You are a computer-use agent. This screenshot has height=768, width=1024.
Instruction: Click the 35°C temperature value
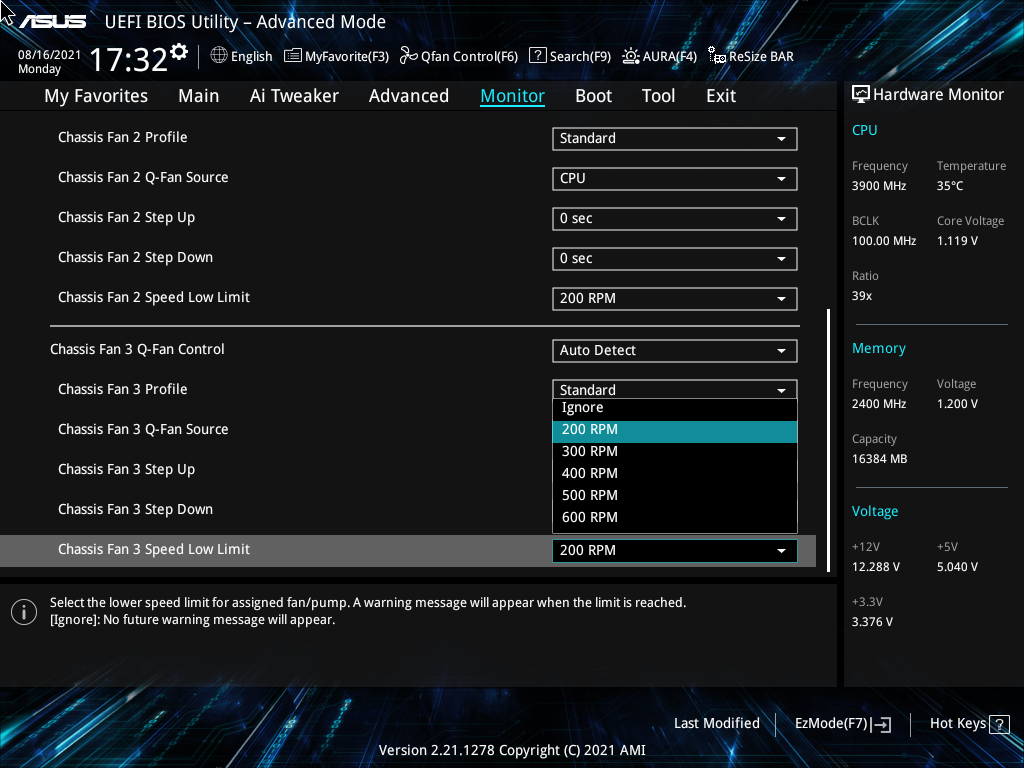[x=950, y=186]
